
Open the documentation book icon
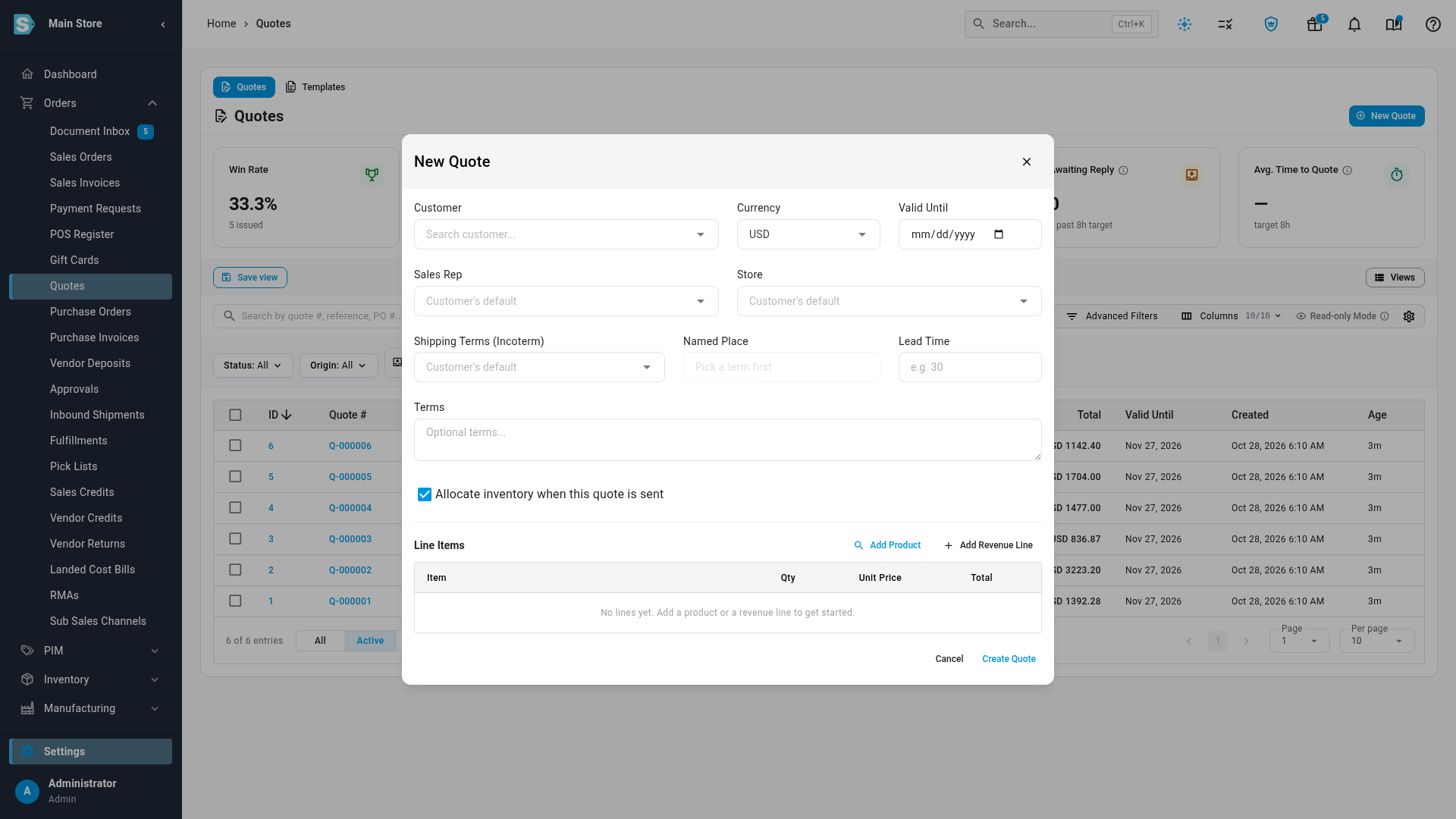[x=1394, y=24]
